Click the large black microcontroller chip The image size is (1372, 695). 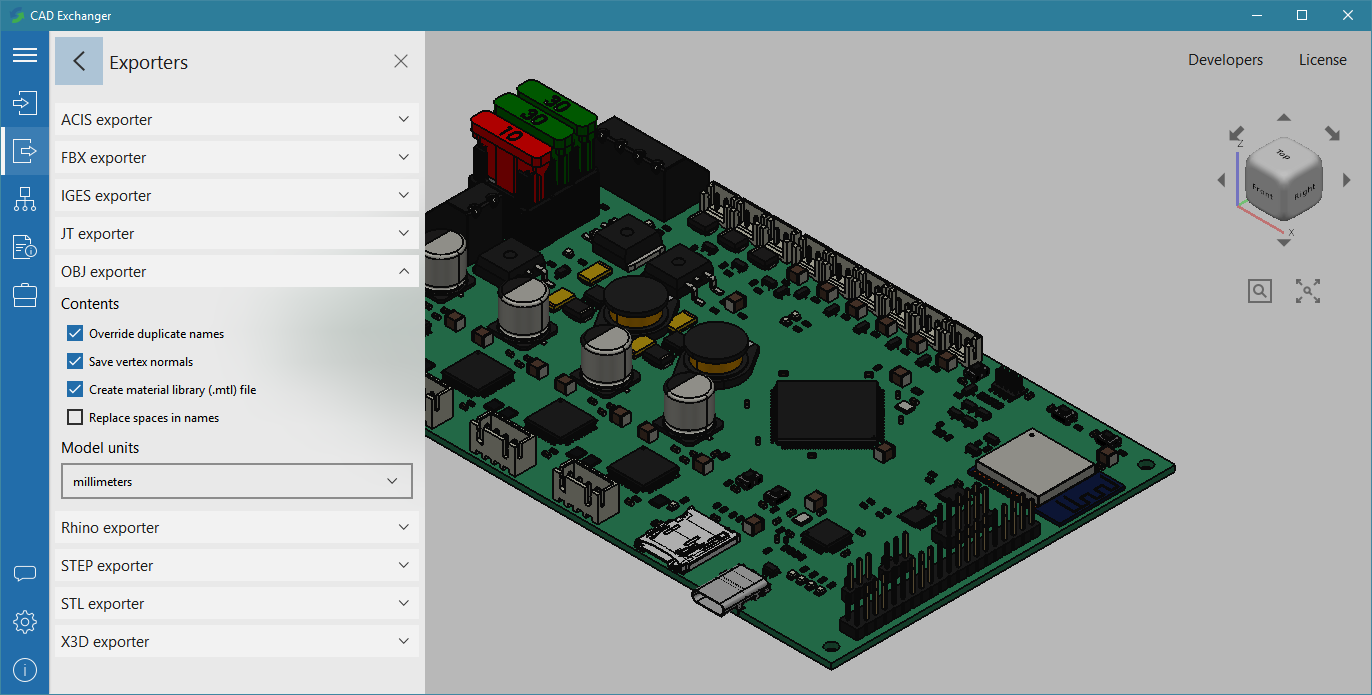[x=826, y=412]
